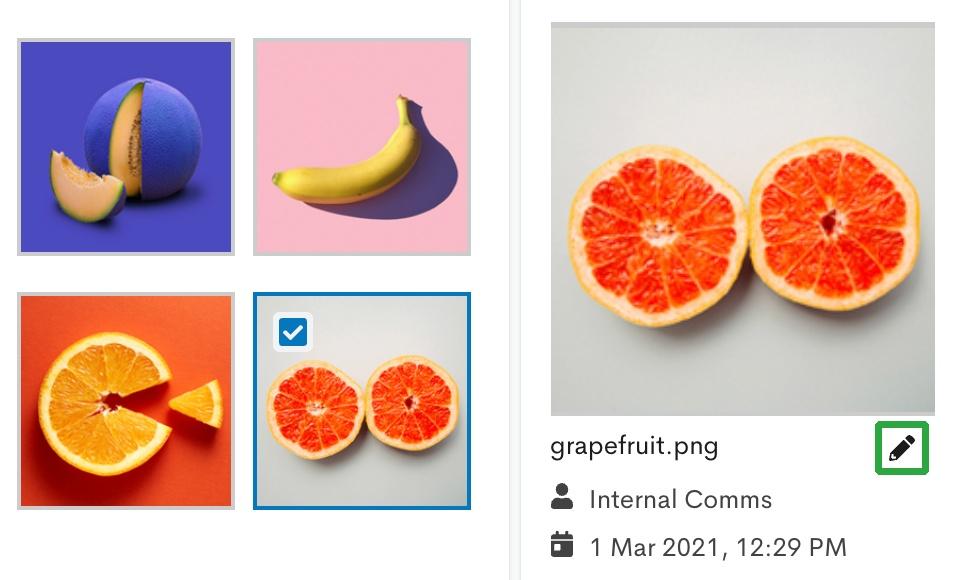Click the Internal Comms uploader label
958x580 pixels.
tap(681, 499)
